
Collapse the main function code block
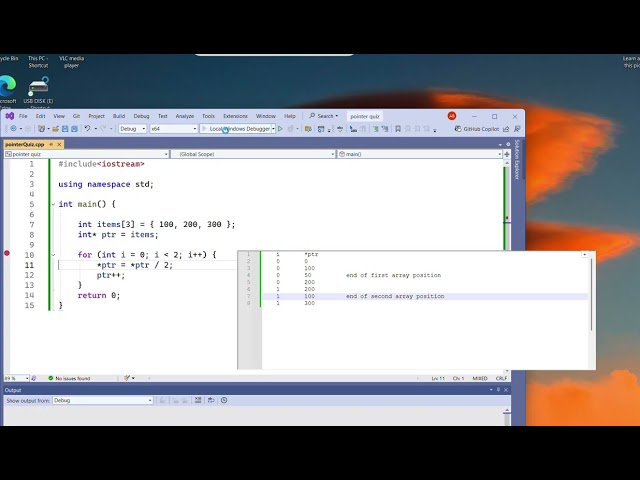54,204
